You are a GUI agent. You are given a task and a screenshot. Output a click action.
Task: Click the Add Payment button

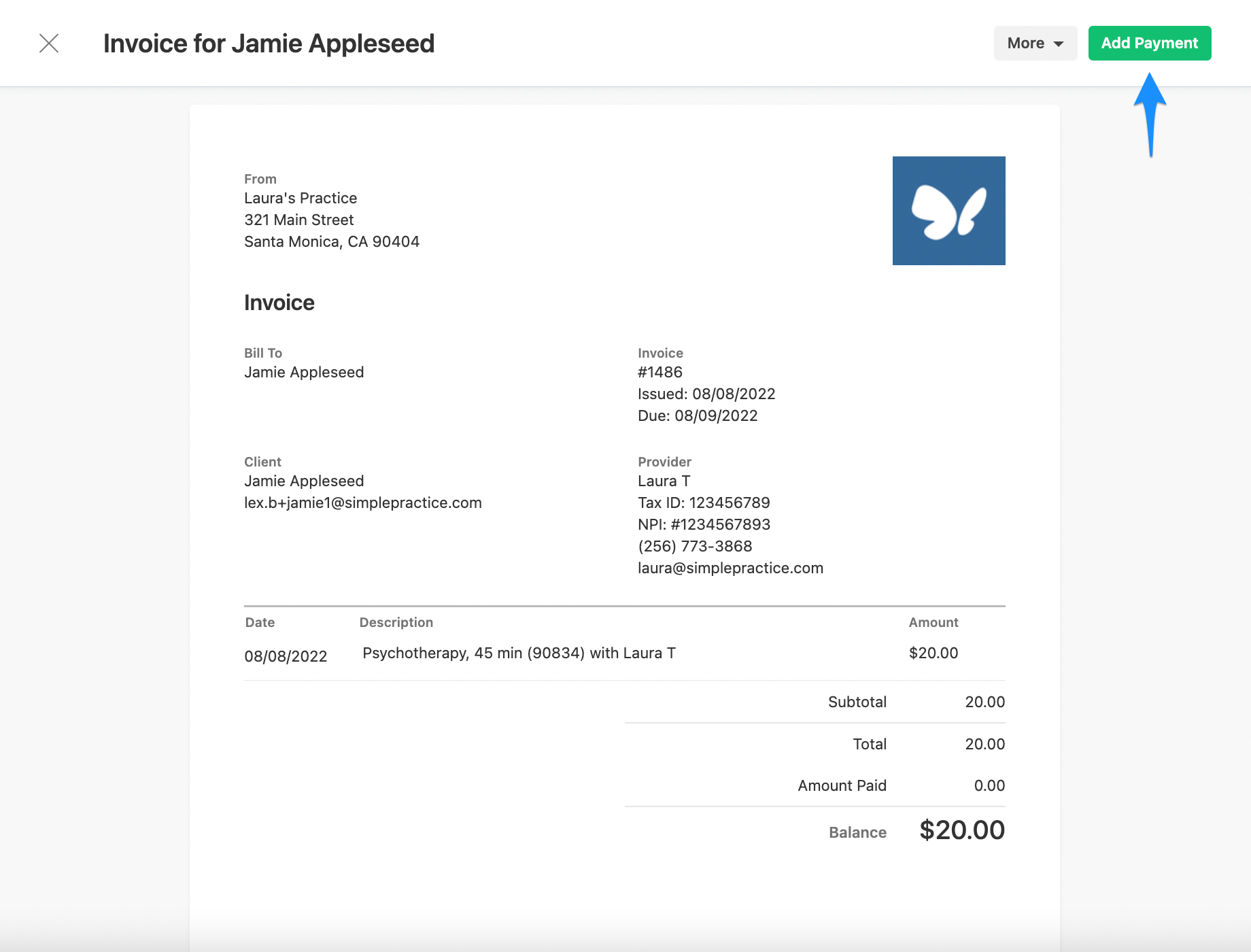[1150, 43]
